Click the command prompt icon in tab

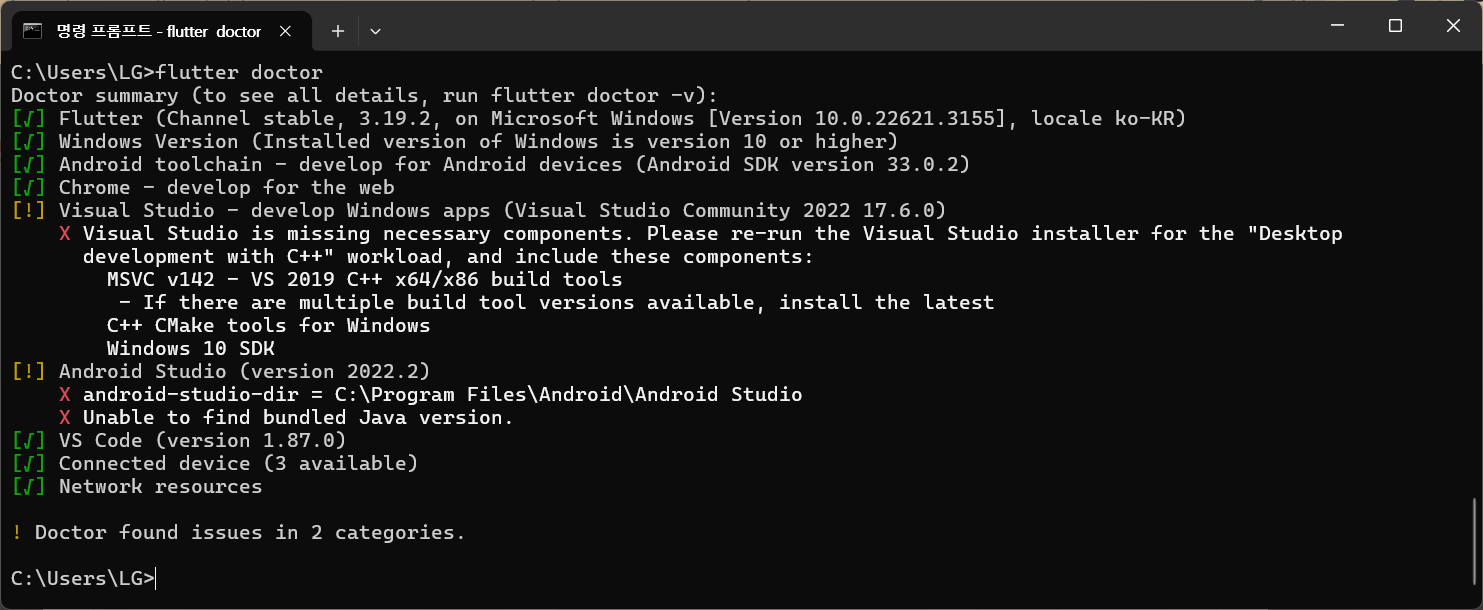coord(33,31)
